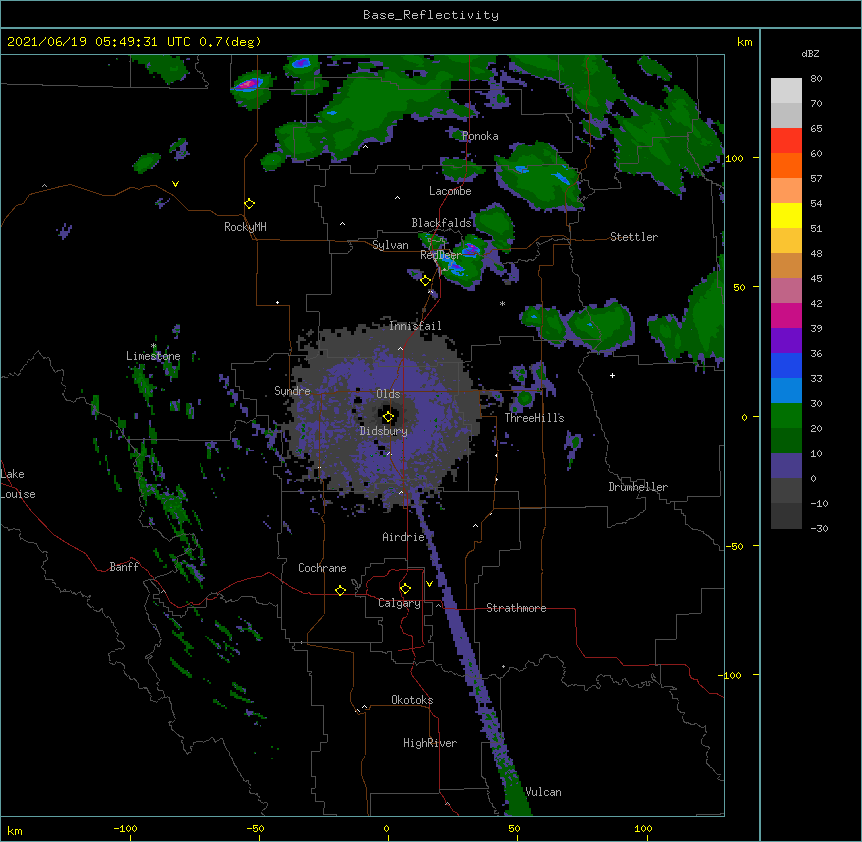Image resolution: width=862 pixels, height=842 pixels.
Task: Select the blue swatch between 36 and 33 dBZ
Action: coord(786,365)
